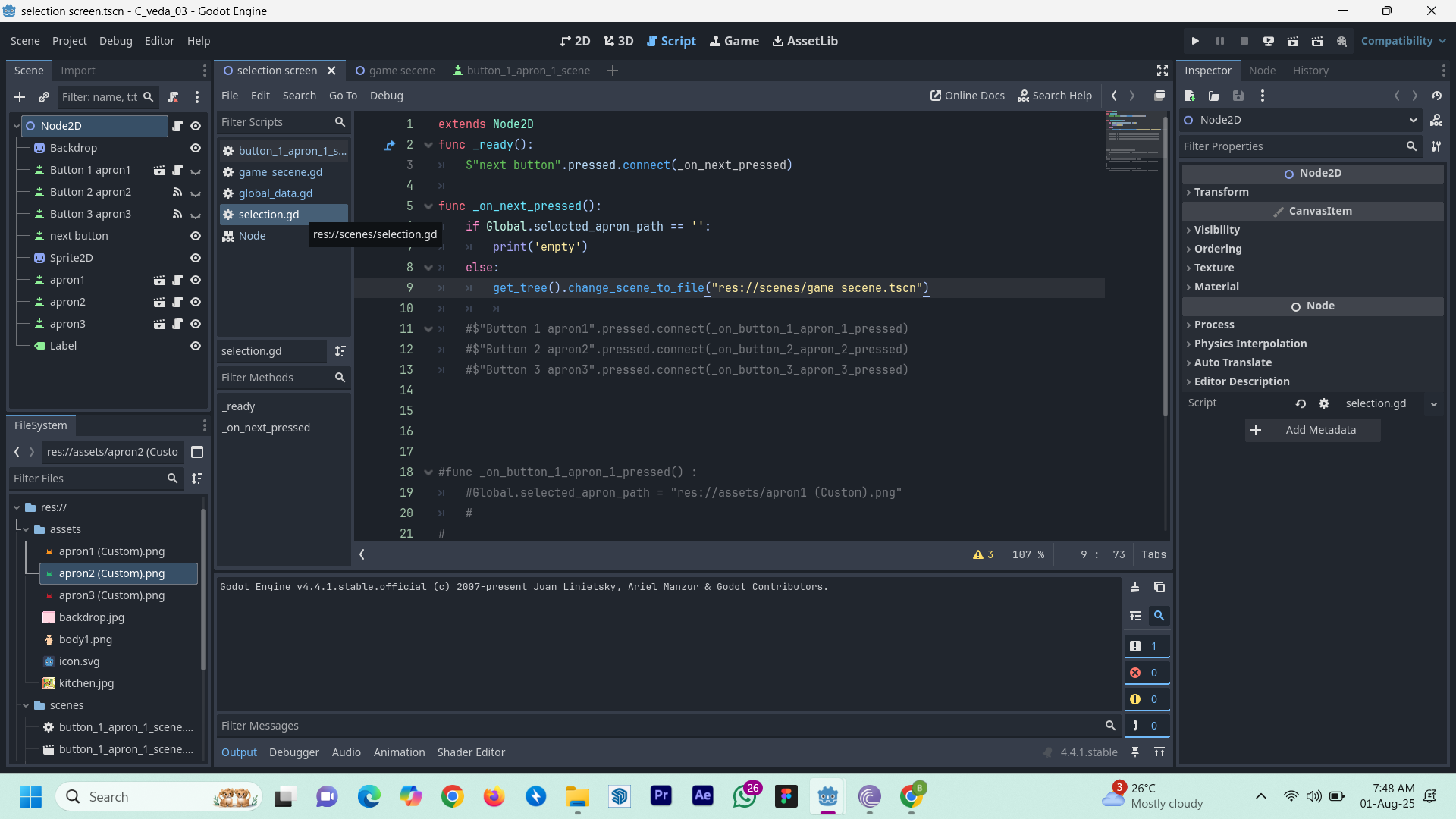Toggle Output search magnifier icon
Viewport: 1456px width, 819px height.
coord(1159,616)
